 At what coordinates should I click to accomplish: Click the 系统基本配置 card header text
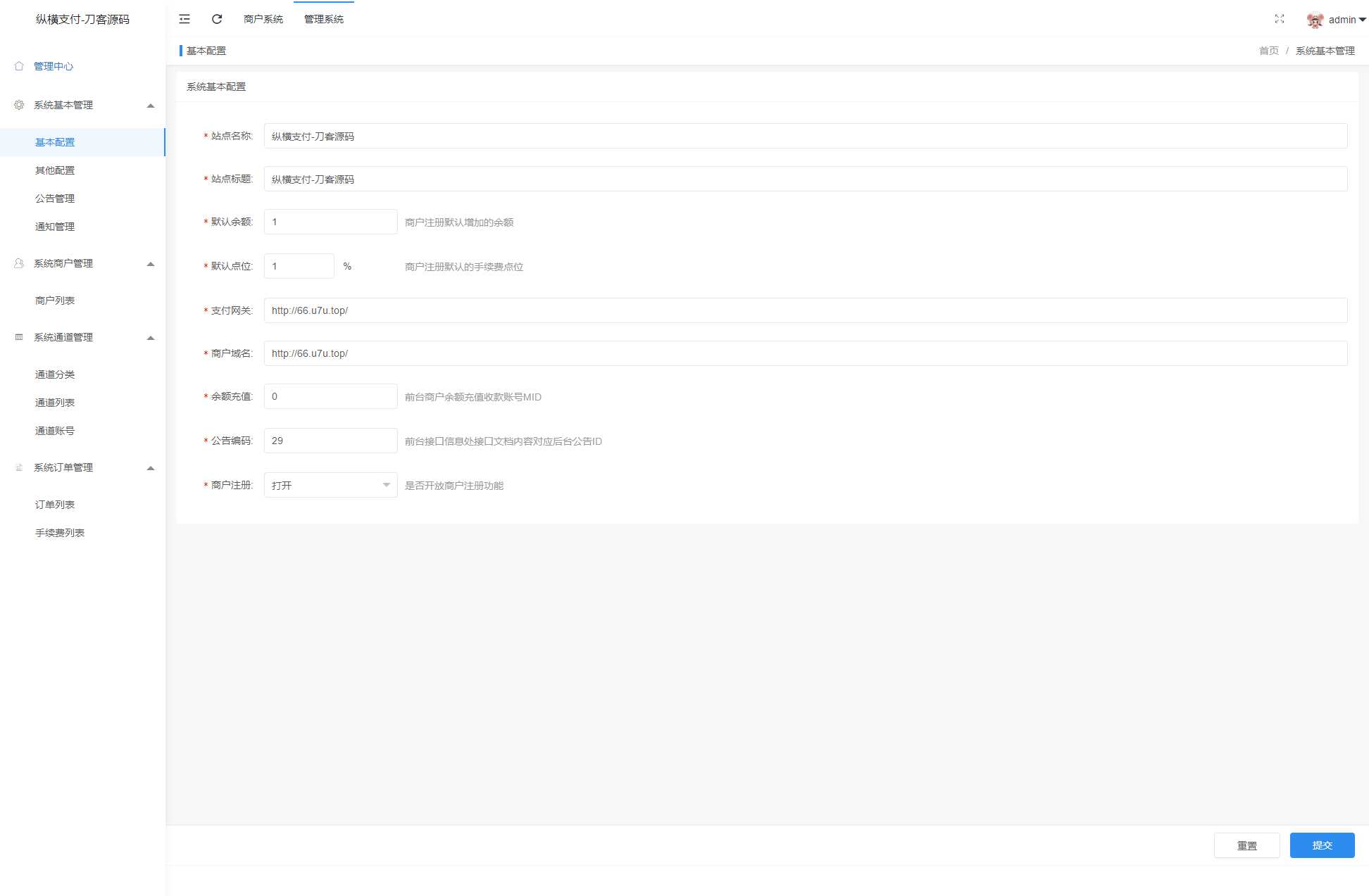coord(216,87)
